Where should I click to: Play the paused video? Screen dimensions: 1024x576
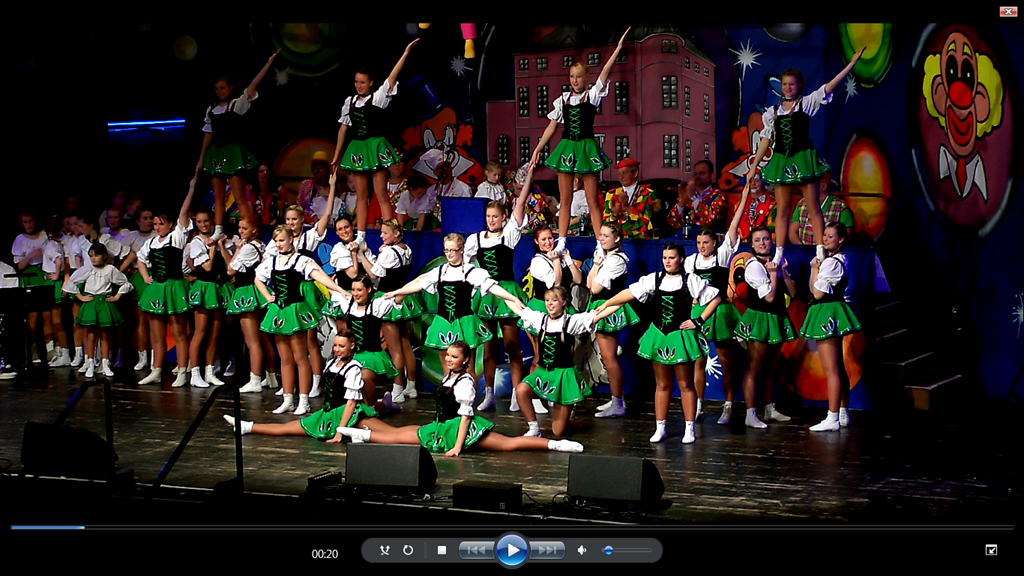[x=511, y=551]
